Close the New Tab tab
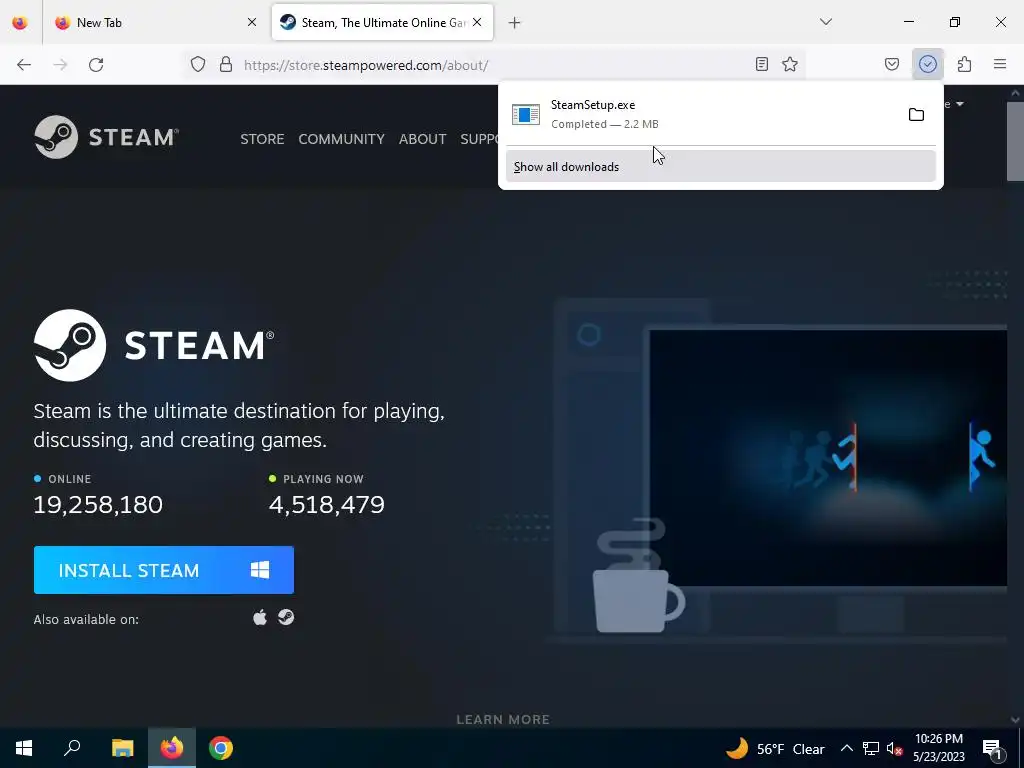 (251, 22)
